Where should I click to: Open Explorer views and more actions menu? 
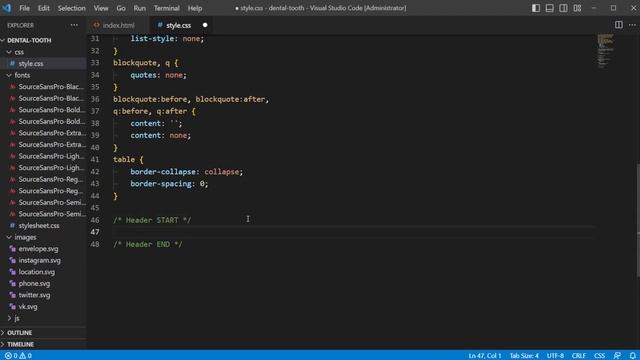point(74,25)
